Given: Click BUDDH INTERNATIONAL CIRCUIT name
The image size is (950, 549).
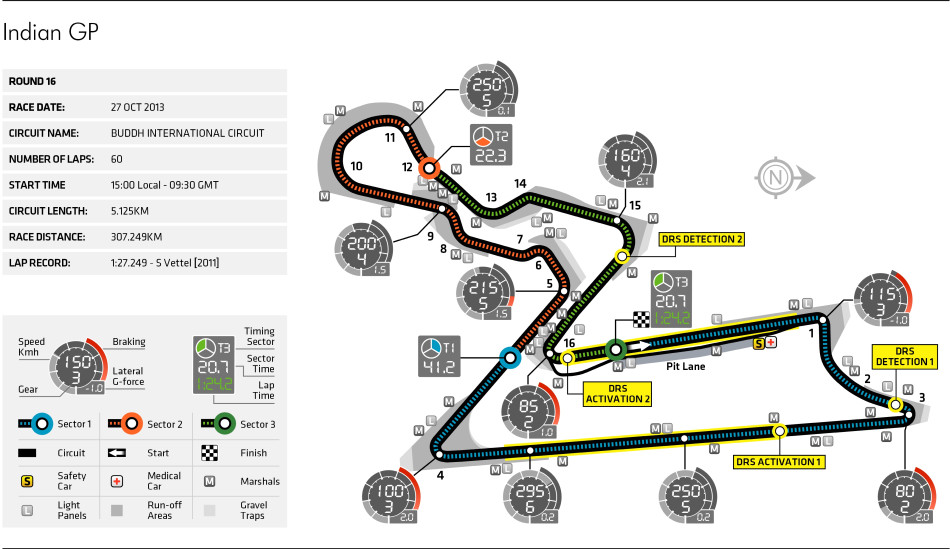Looking at the screenshot, I should click(187, 133).
